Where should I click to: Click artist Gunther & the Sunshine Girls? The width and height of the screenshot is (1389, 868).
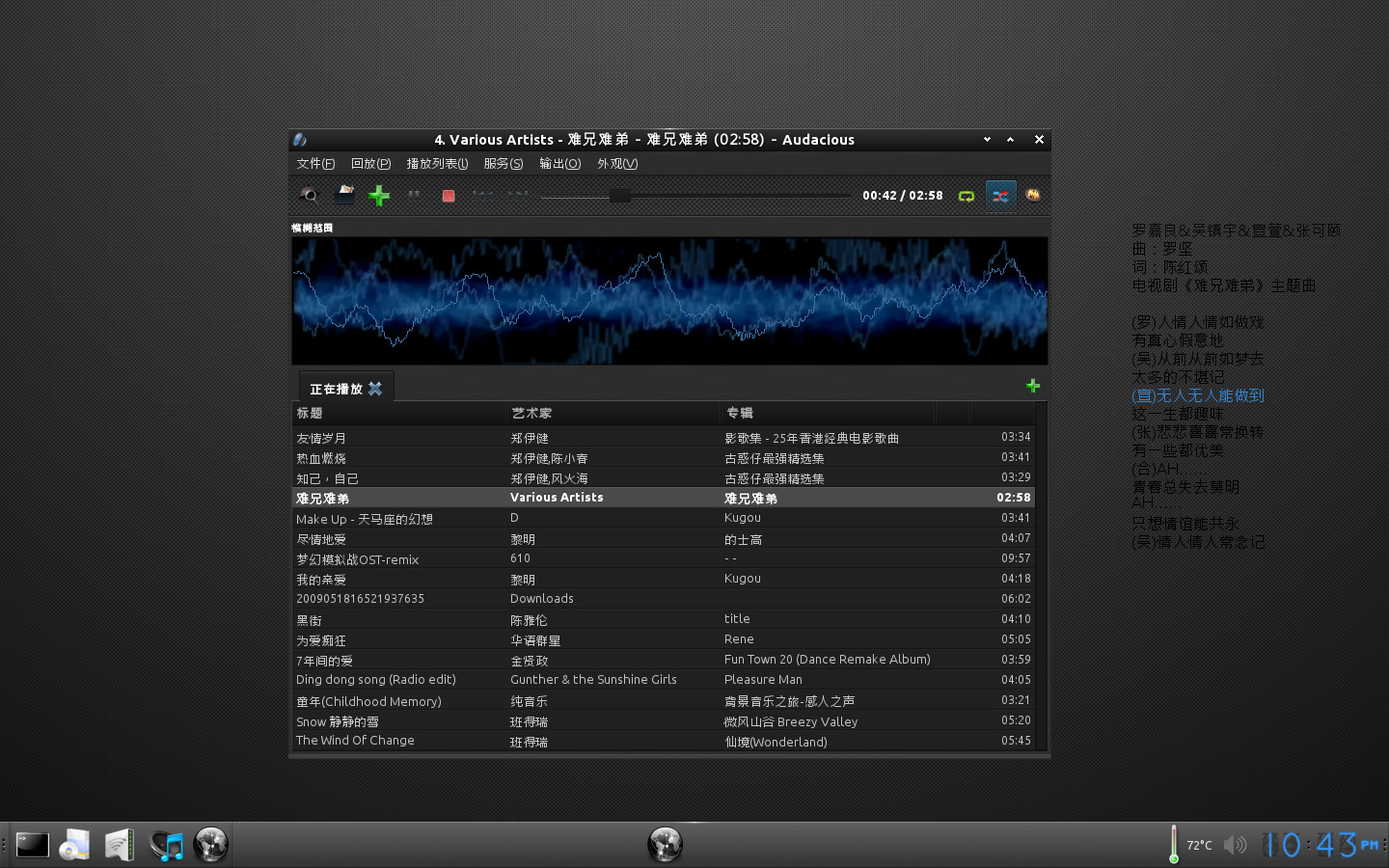click(593, 680)
